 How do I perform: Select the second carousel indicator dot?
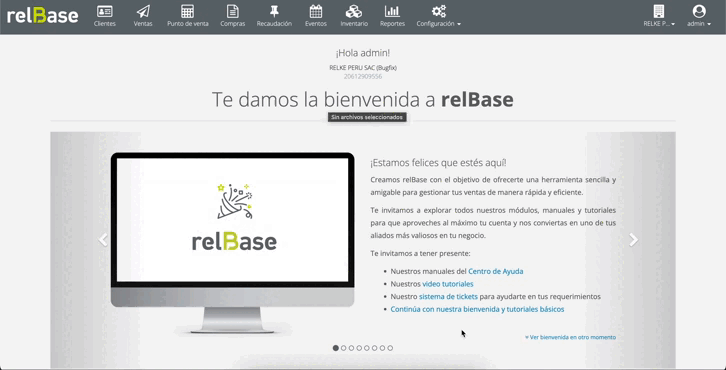344,348
